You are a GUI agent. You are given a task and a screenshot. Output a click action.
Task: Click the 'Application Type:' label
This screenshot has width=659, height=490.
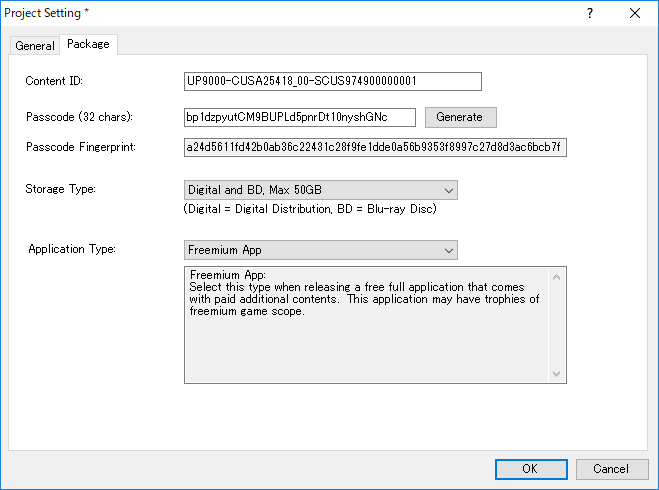pyautogui.click(x=72, y=249)
